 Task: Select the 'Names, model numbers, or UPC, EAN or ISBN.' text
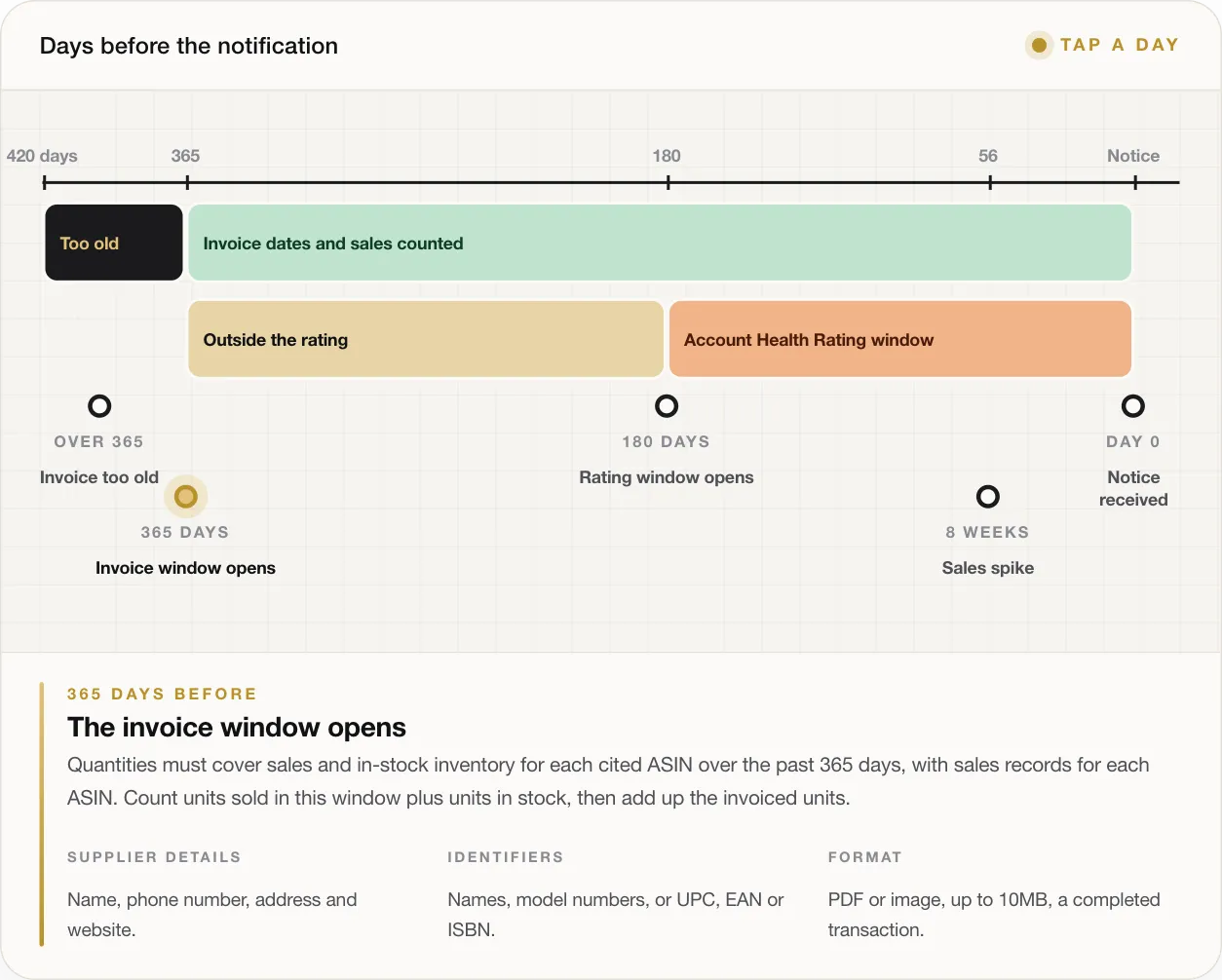pyautogui.click(x=616, y=915)
